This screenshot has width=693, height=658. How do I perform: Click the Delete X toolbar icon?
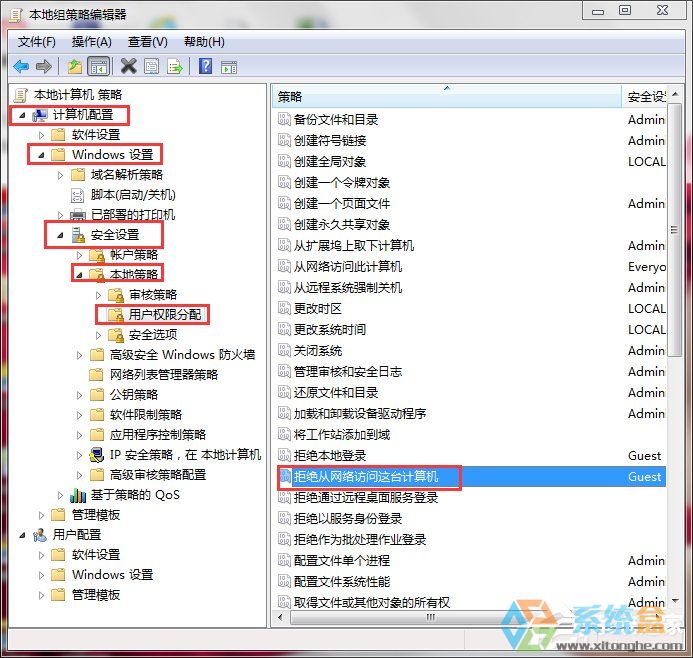(x=129, y=66)
